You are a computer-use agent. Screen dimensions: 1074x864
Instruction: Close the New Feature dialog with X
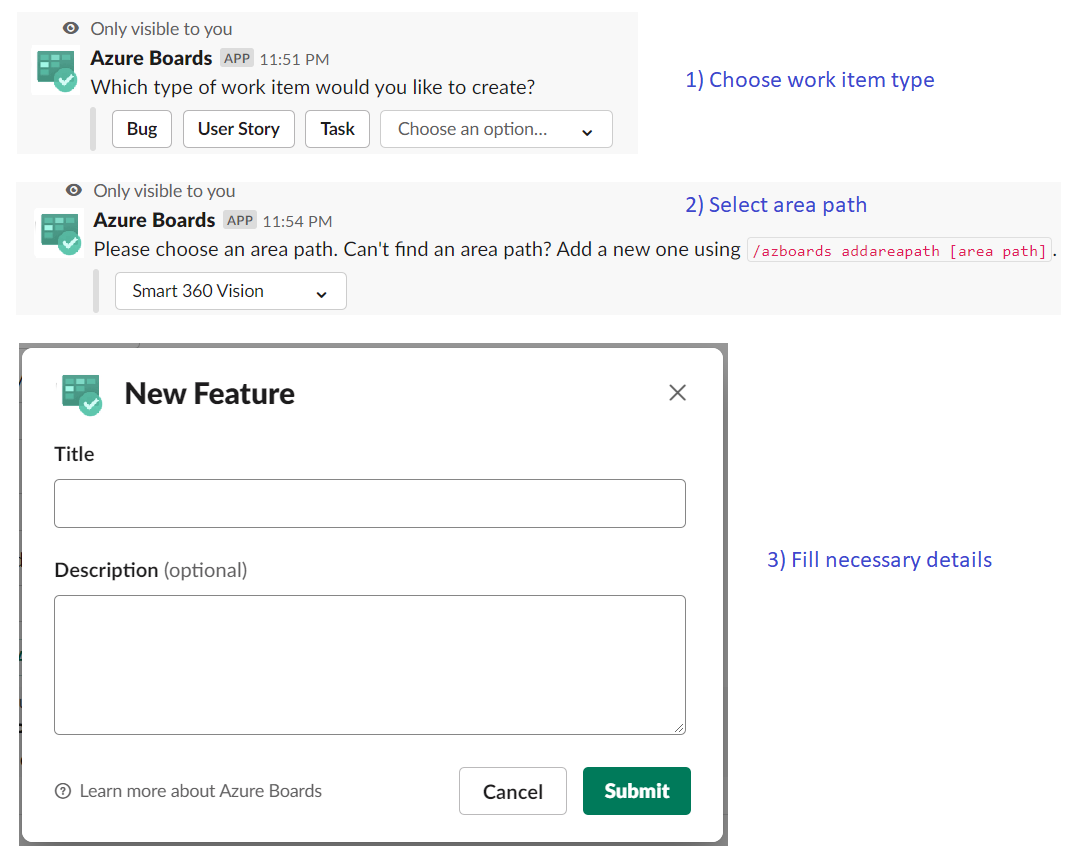677,393
